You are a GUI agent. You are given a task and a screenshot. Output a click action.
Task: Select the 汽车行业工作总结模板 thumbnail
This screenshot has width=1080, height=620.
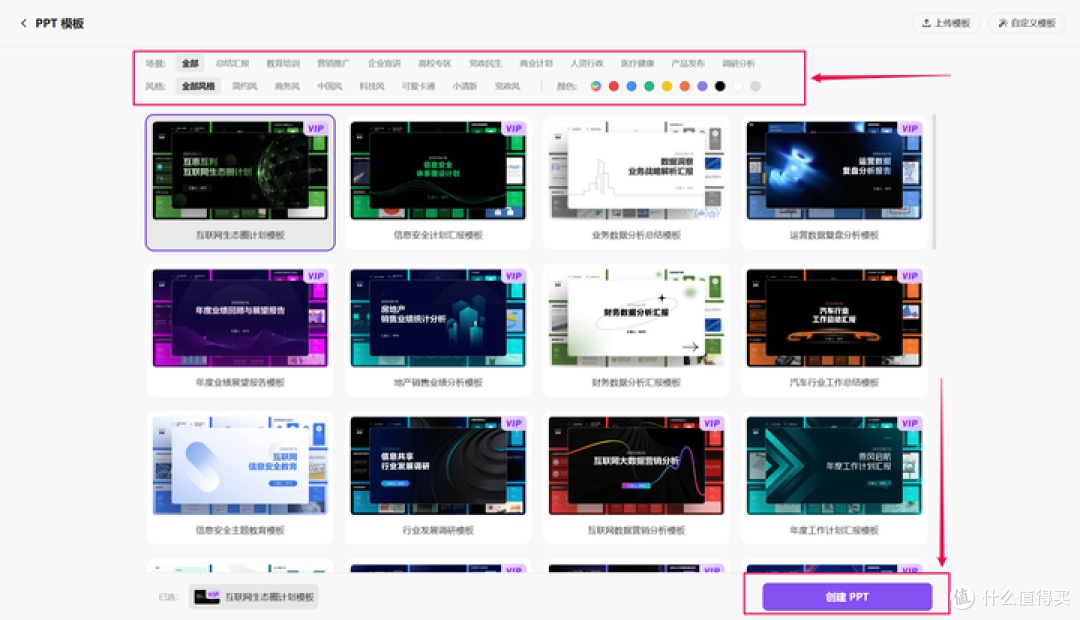pos(834,318)
